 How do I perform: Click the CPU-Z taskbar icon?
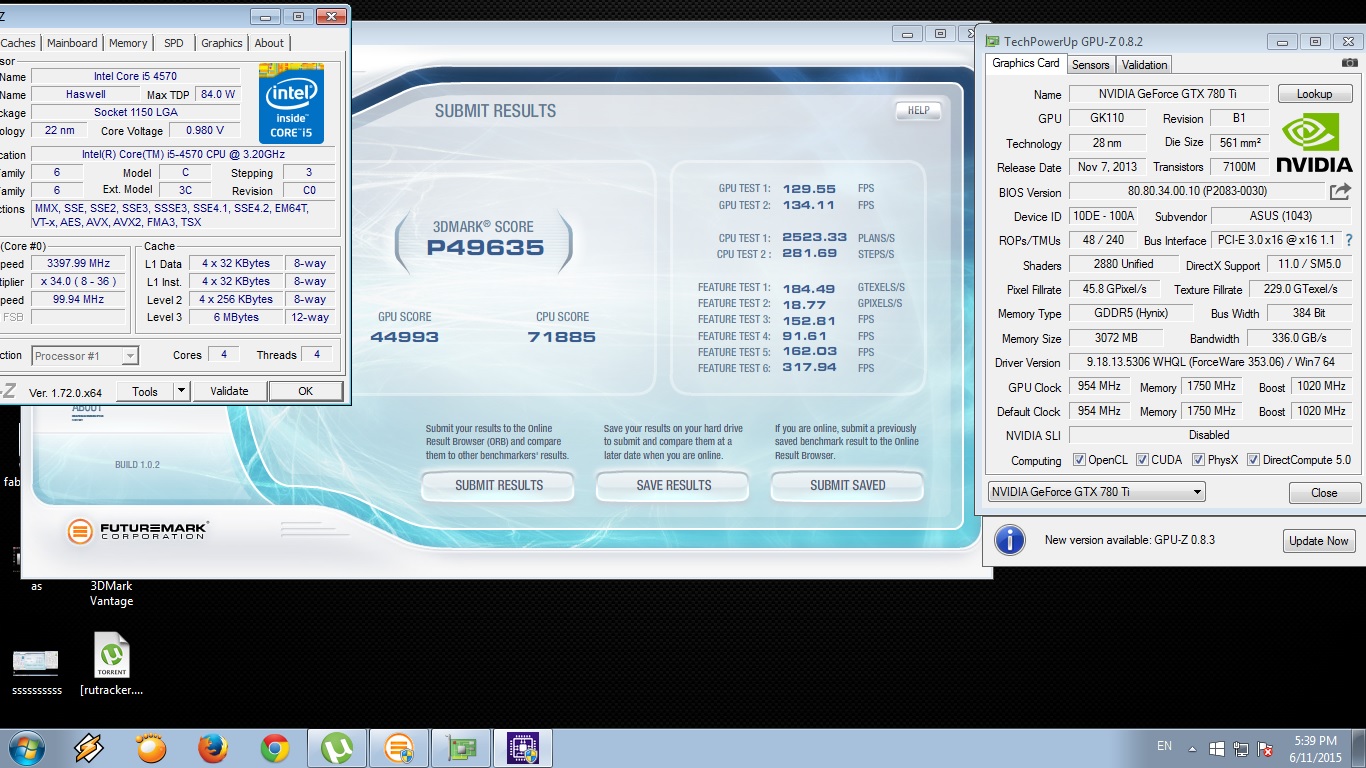tap(522, 748)
